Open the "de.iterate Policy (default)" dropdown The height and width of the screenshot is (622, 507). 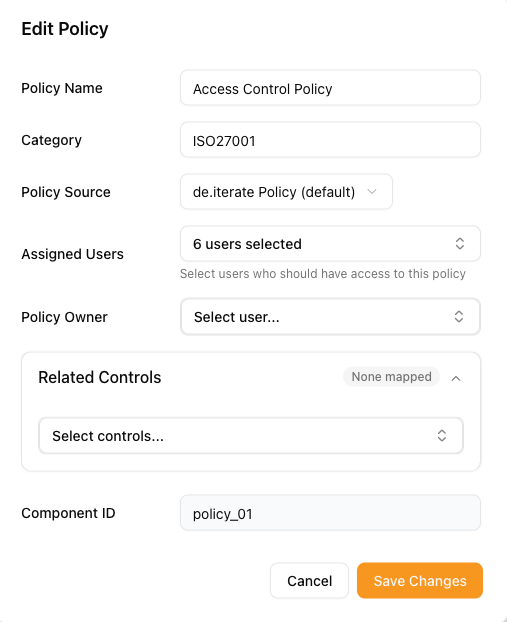coord(286,192)
